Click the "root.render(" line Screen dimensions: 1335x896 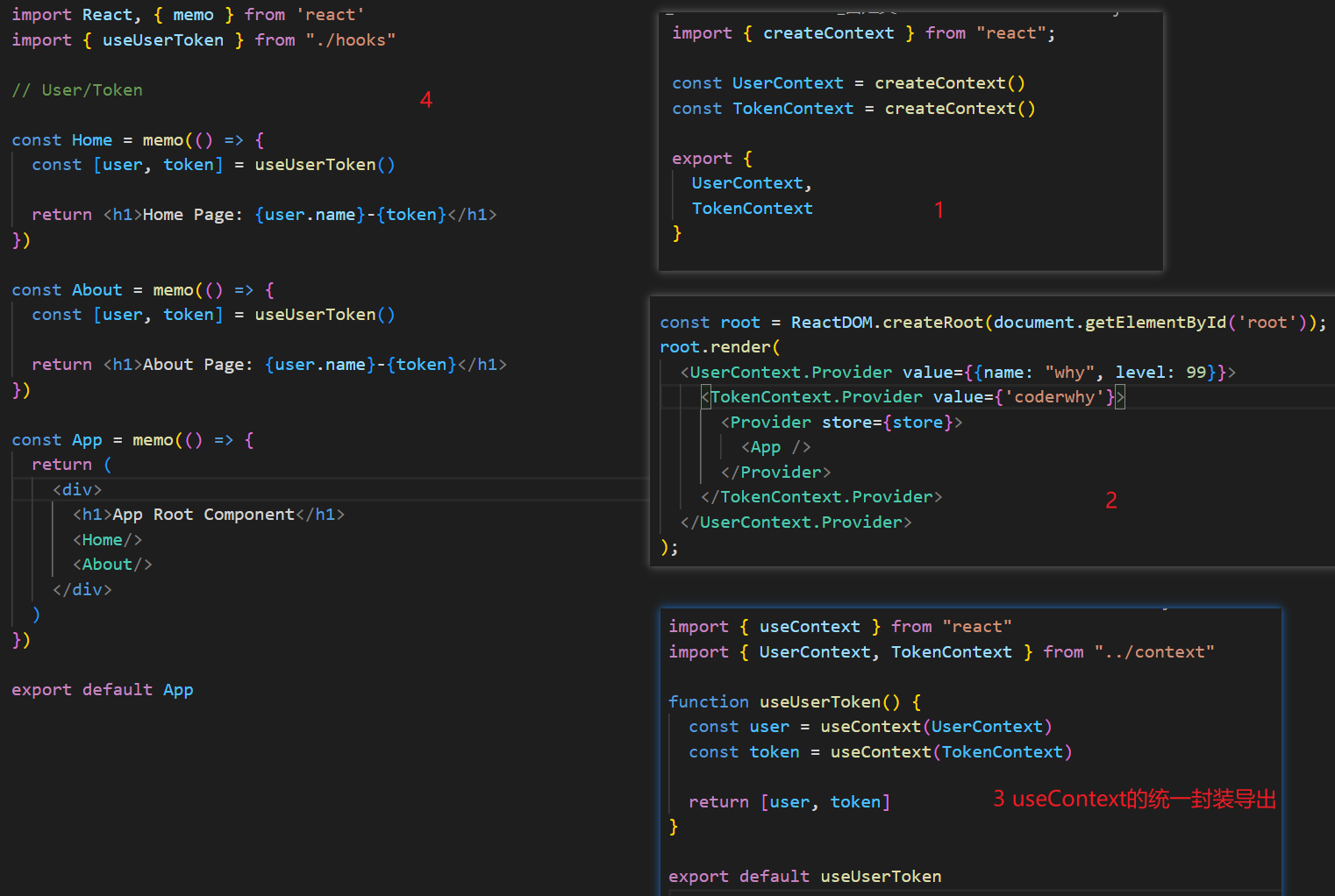coord(720,347)
